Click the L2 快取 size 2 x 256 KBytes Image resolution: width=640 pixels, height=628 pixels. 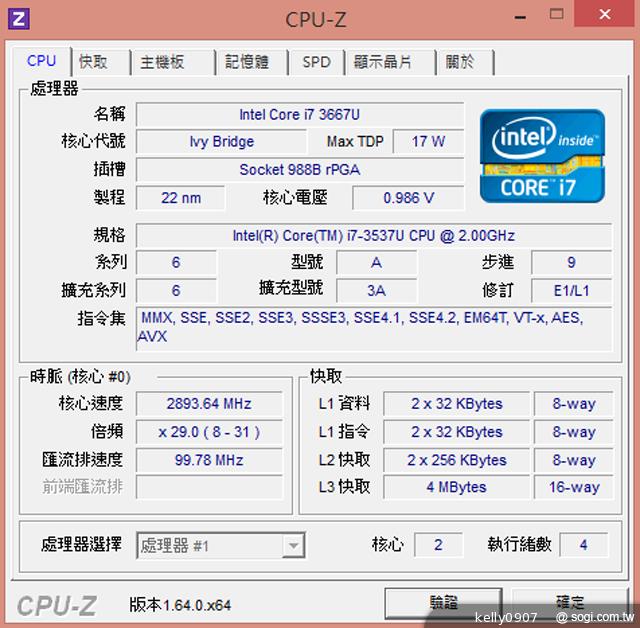456,460
